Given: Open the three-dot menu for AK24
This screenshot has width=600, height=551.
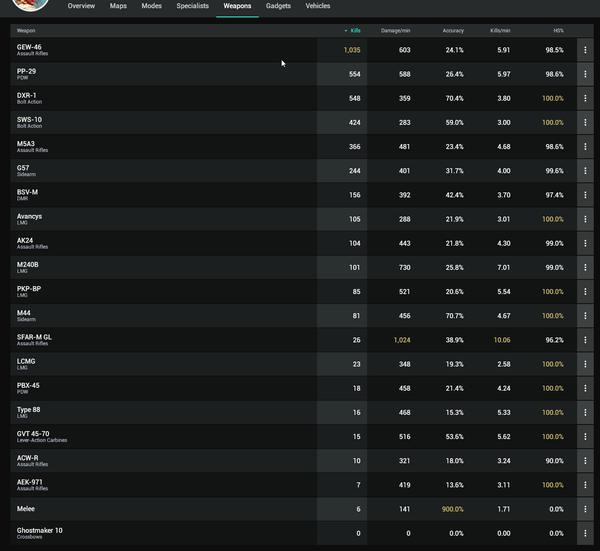Looking at the screenshot, I should click(585, 243).
